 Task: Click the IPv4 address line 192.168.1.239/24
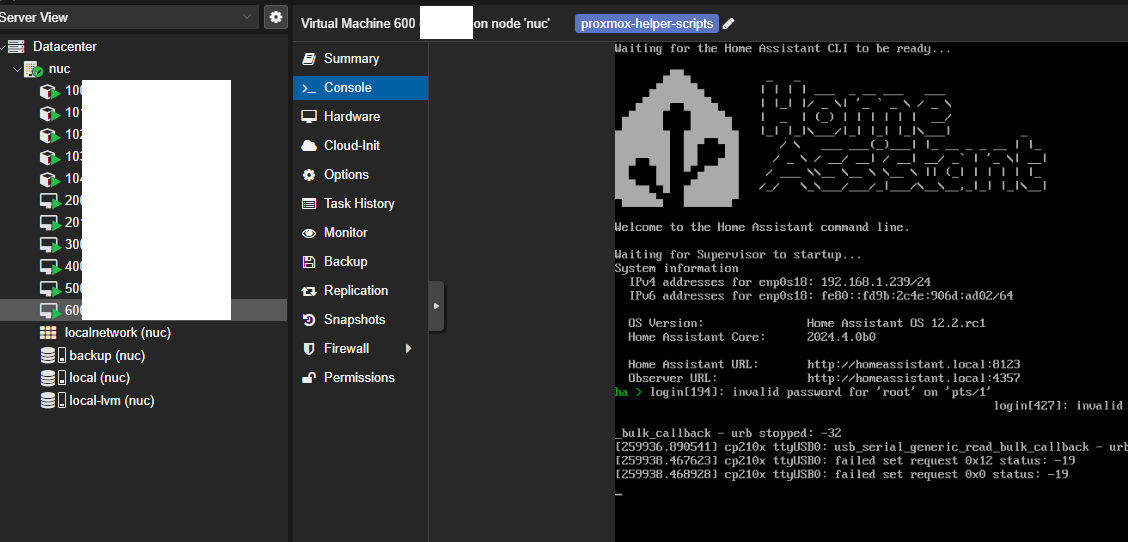pos(780,282)
